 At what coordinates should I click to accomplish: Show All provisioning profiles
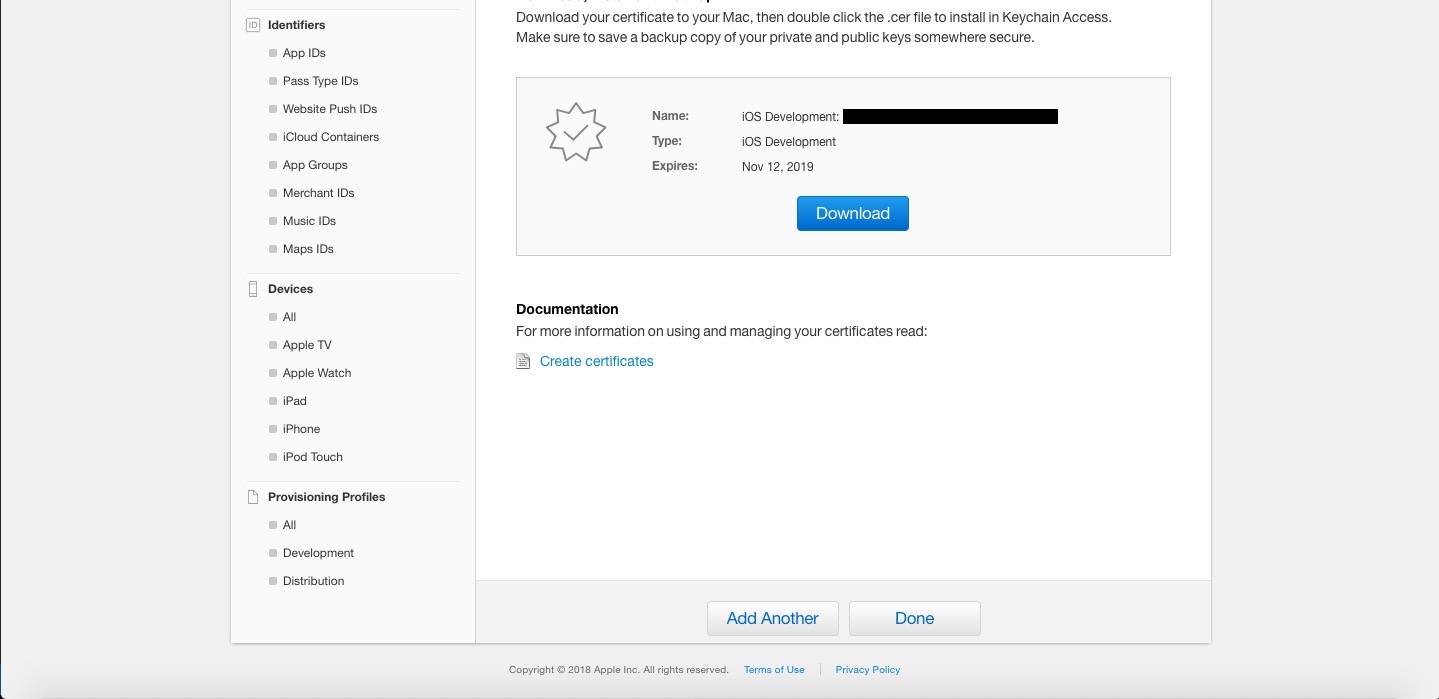point(289,525)
